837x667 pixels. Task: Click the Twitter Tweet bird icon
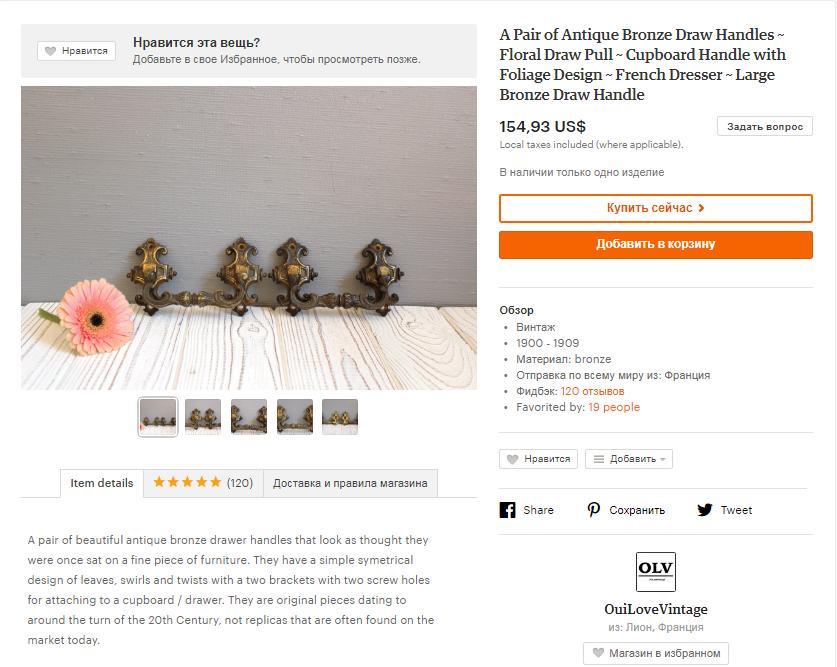point(705,510)
